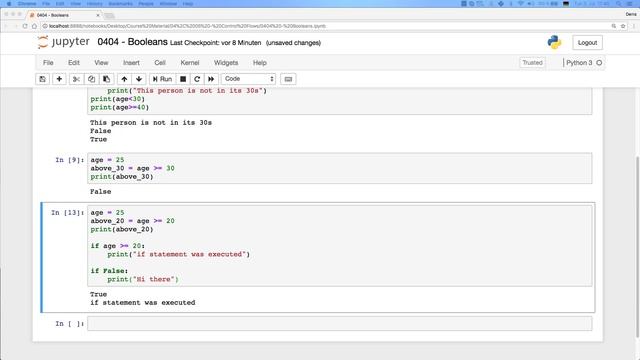The image size is (640, 360).
Task: Open the Chrome menu in the macOS menu bar
Action: click(x=27, y=4)
